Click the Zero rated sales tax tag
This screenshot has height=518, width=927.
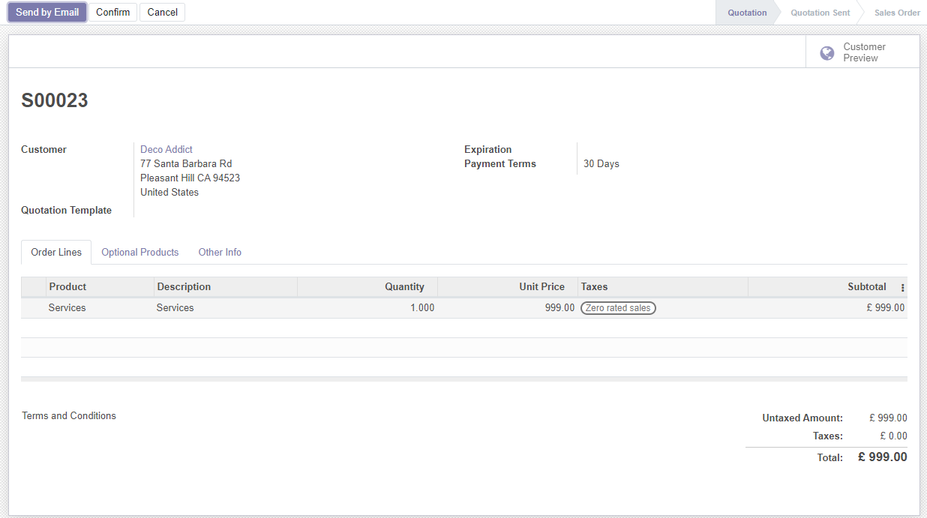point(618,308)
